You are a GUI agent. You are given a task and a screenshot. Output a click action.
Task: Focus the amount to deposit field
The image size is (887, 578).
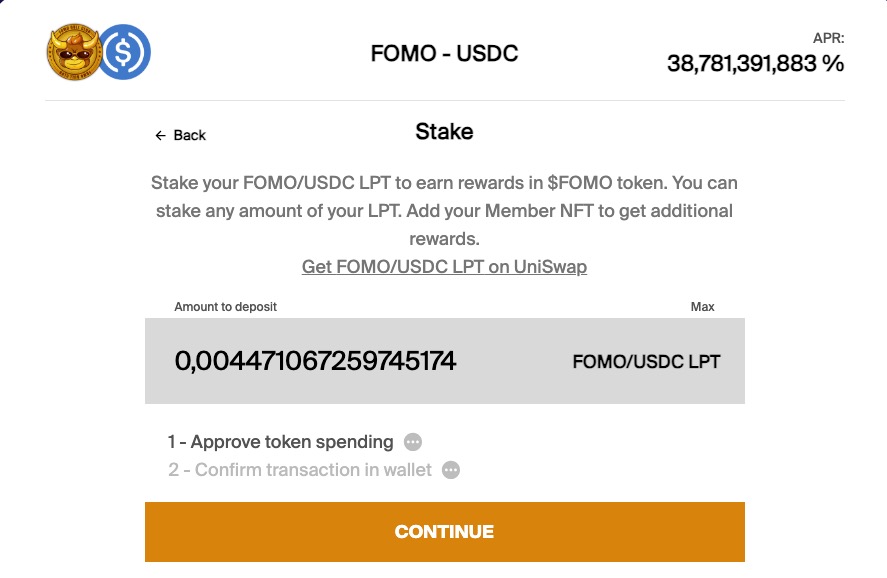click(316, 361)
